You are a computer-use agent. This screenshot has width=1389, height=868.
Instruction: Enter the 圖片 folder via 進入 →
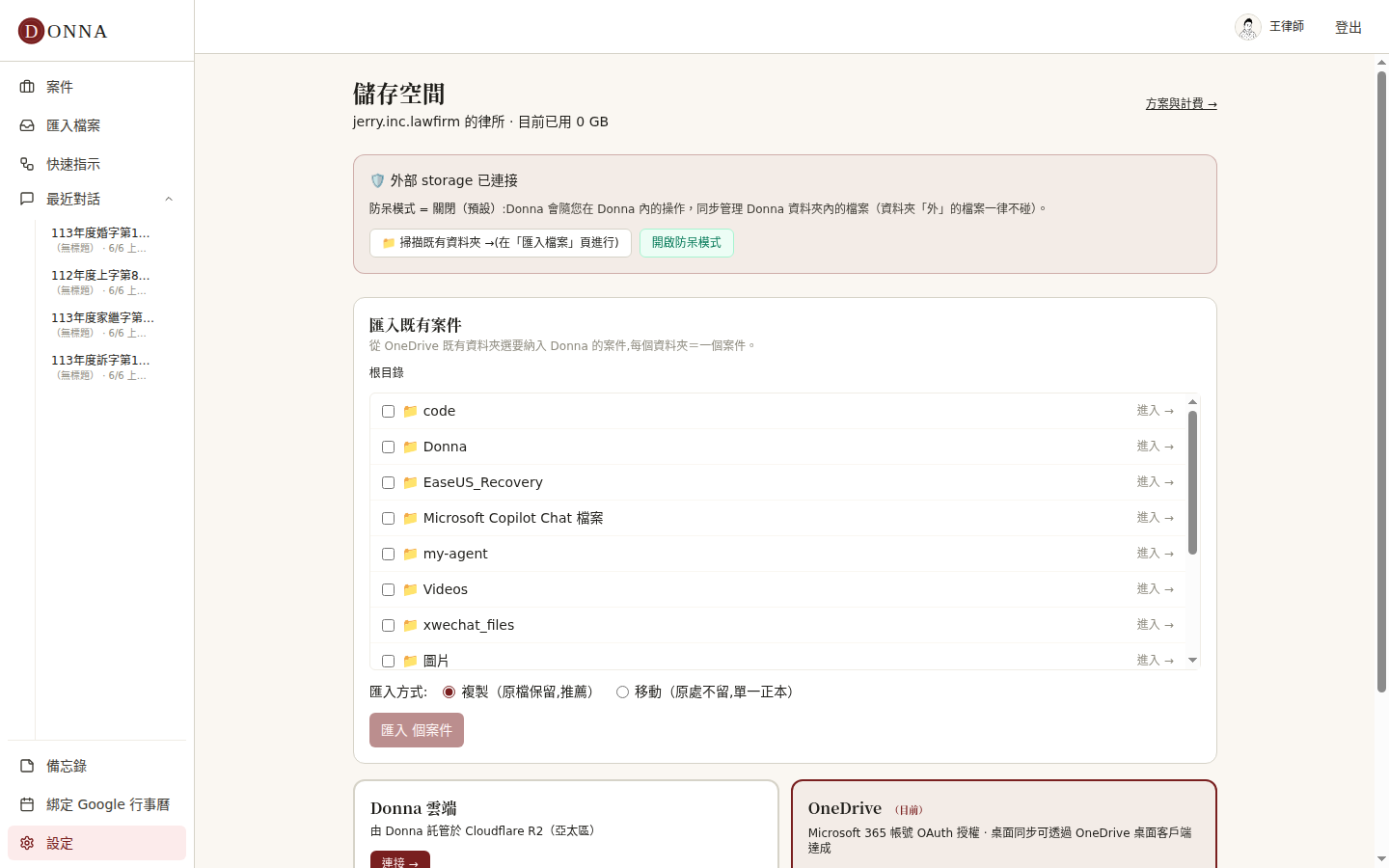[x=1155, y=661]
